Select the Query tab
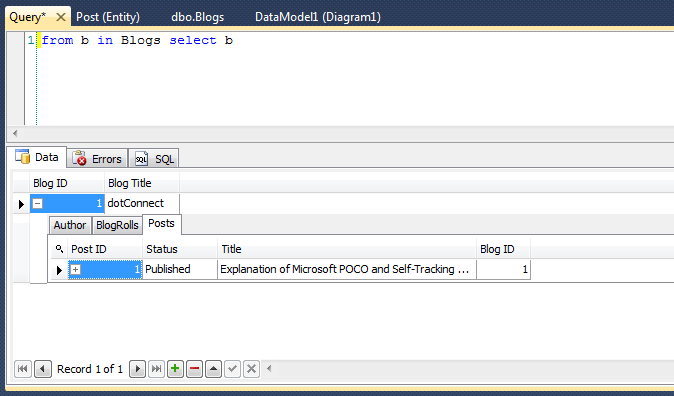The height and width of the screenshot is (396, 674). click(x=28, y=17)
